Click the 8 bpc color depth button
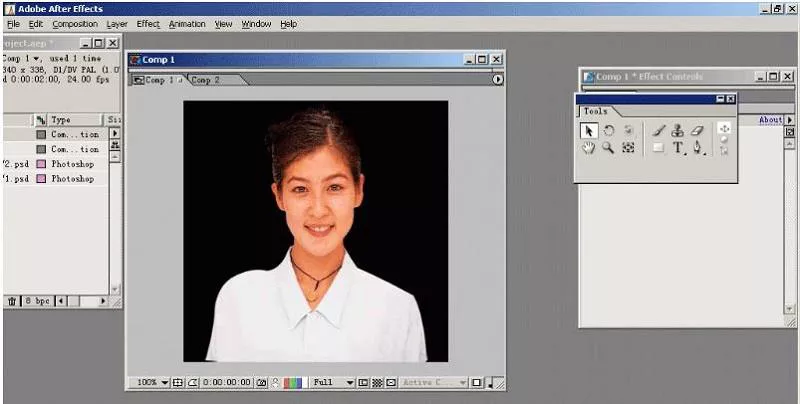The width and height of the screenshot is (800, 404). coord(36,300)
